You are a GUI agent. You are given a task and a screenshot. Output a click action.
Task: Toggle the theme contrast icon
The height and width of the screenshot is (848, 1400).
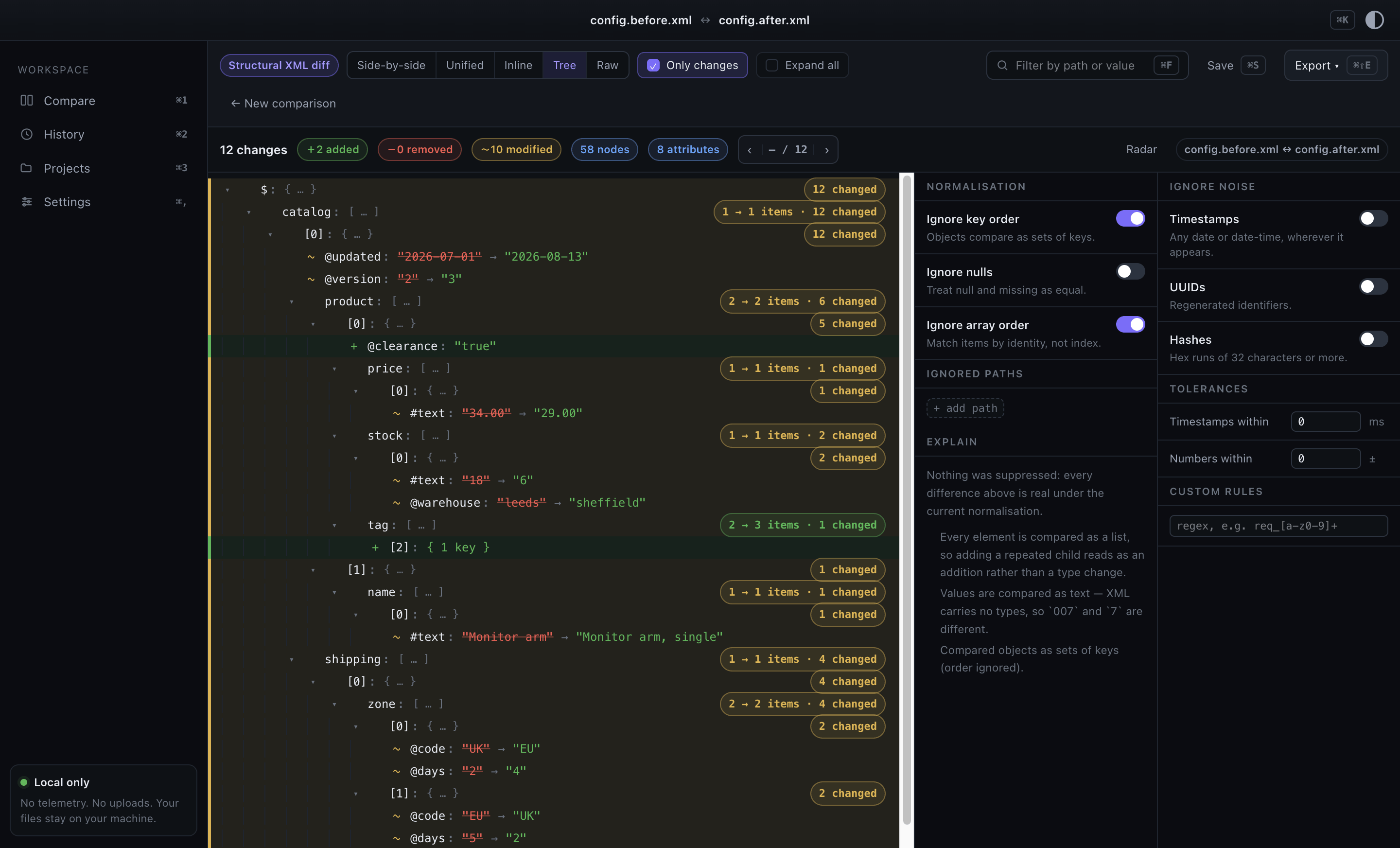(1374, 20)
